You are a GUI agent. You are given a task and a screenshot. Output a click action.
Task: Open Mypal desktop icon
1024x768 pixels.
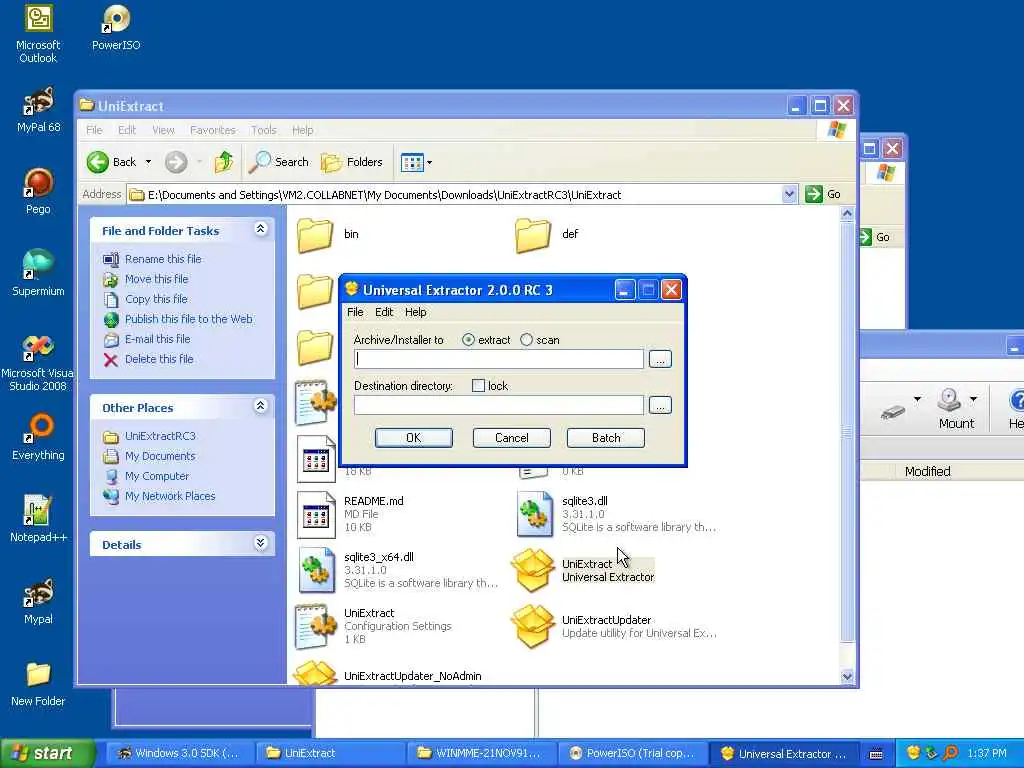coord(38,601)
